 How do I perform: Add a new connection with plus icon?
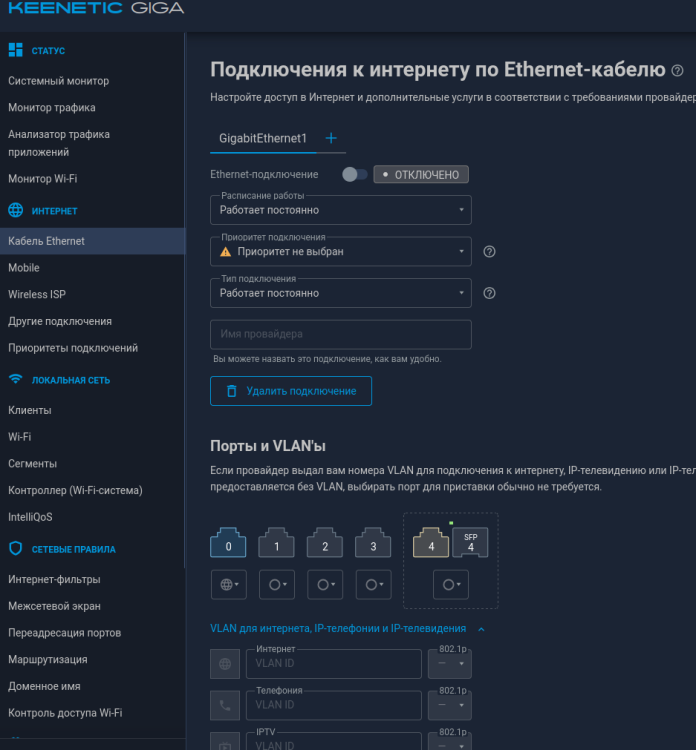[331, 138]
